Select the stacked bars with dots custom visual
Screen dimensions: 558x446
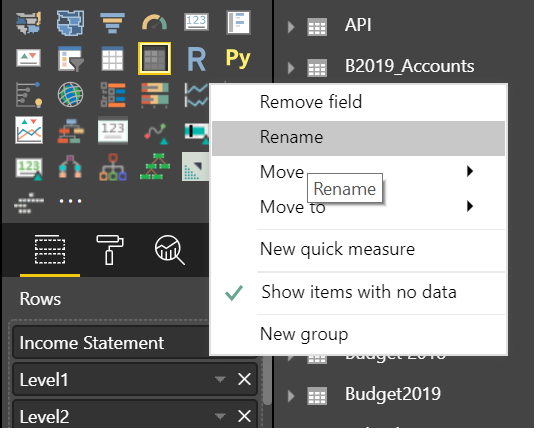click(154, 95)
